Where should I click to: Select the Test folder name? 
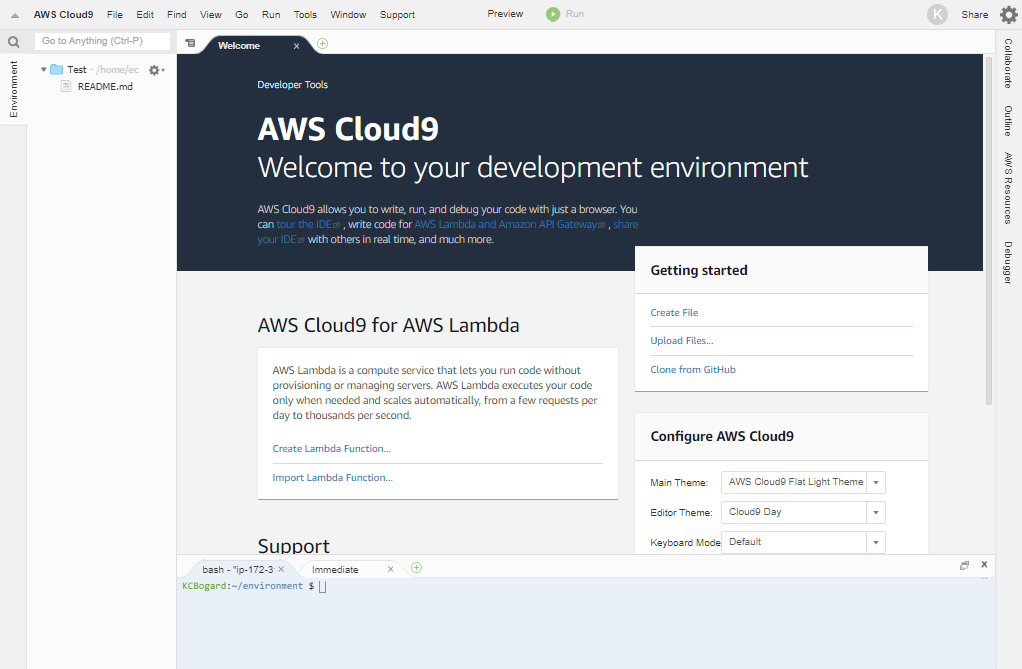coord(77,69)
